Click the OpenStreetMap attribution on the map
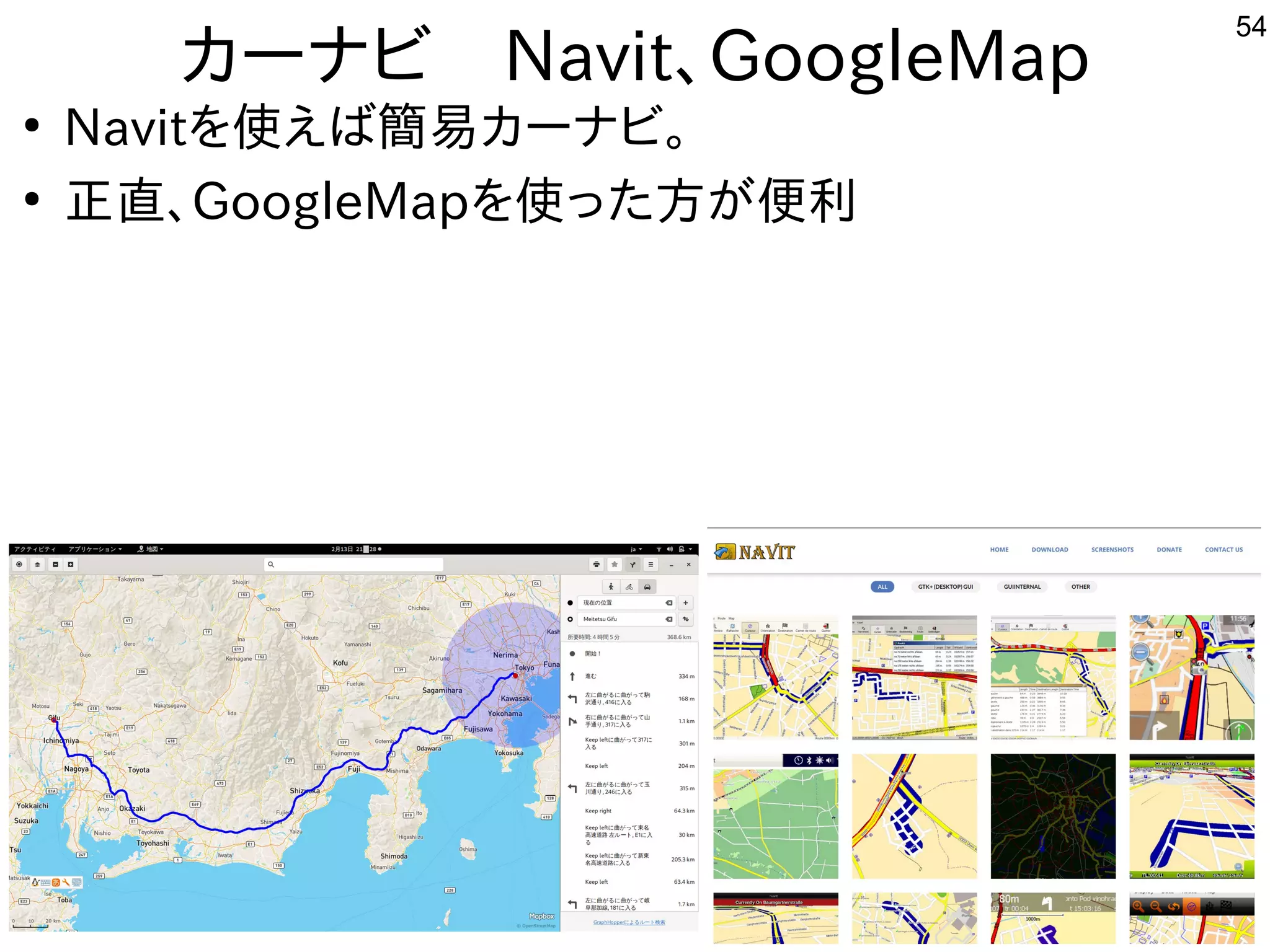This screenshot has width=1270, height=952. [536, 926]
